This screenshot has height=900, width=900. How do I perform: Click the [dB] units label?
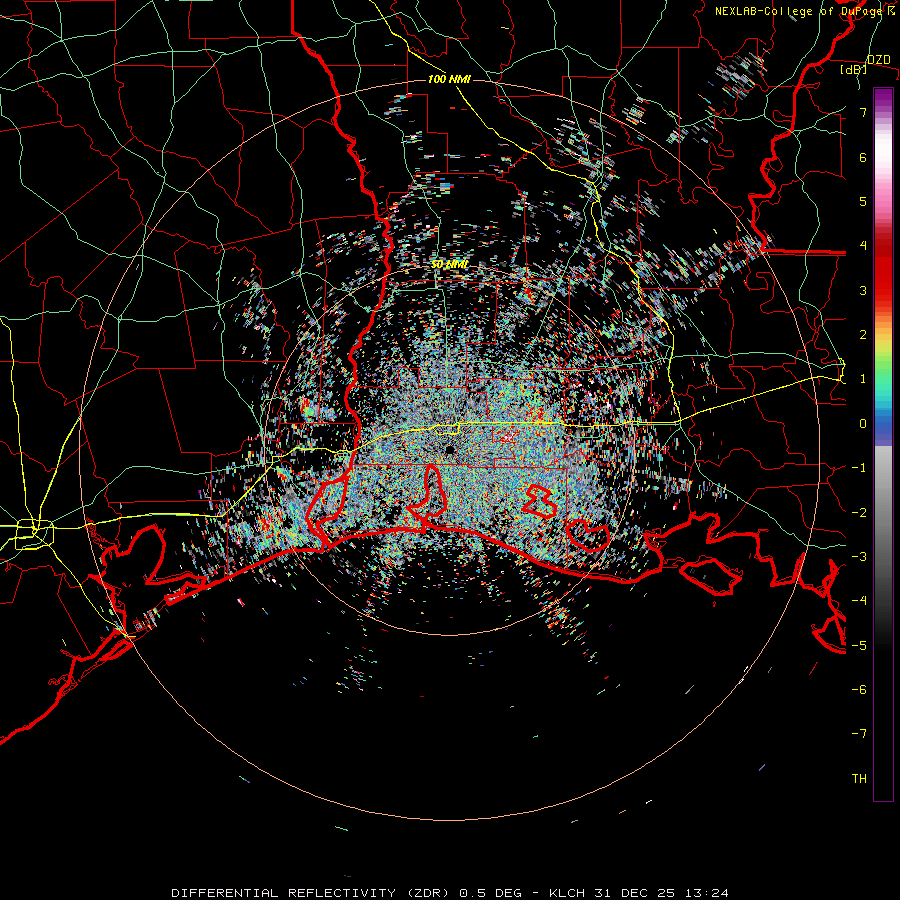pos(854,70)
